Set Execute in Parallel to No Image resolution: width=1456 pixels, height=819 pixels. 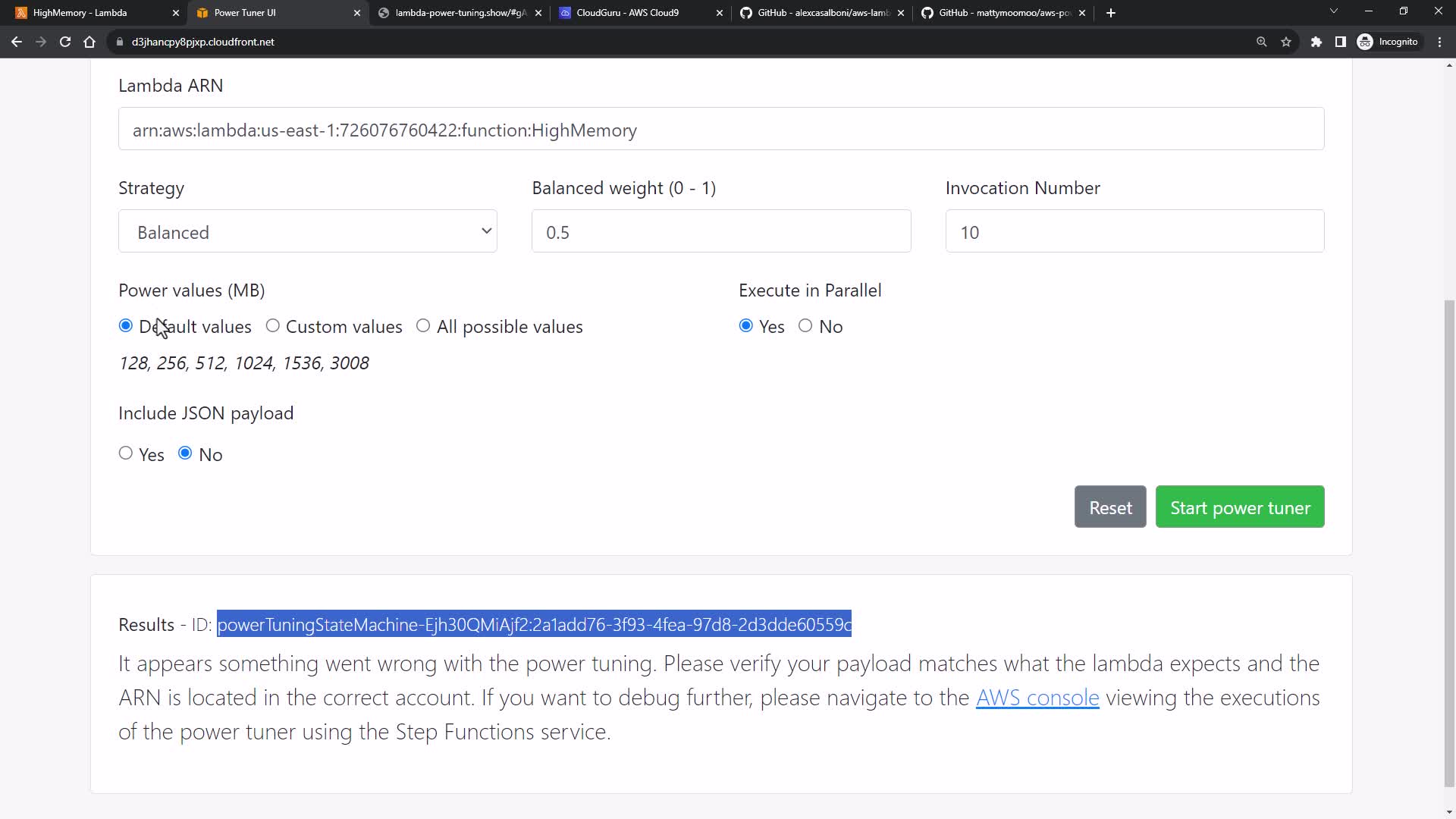click(x=805, y=326)
